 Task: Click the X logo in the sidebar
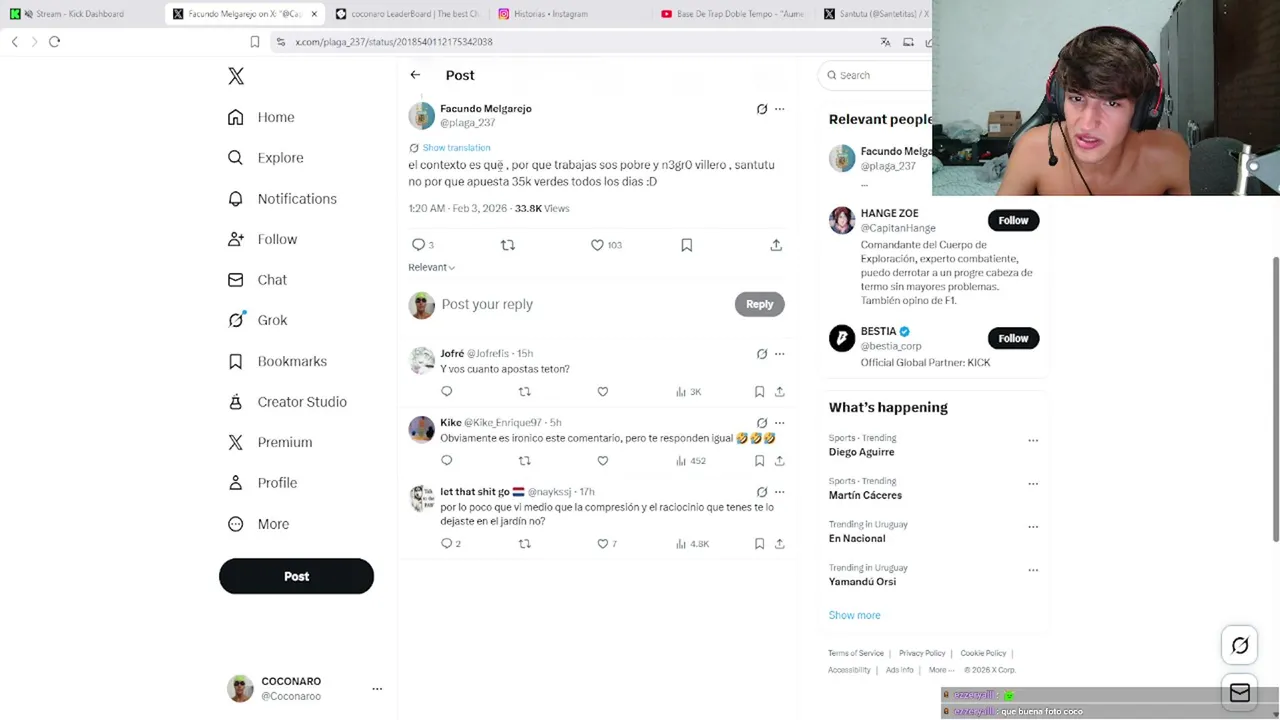point(236,76)
